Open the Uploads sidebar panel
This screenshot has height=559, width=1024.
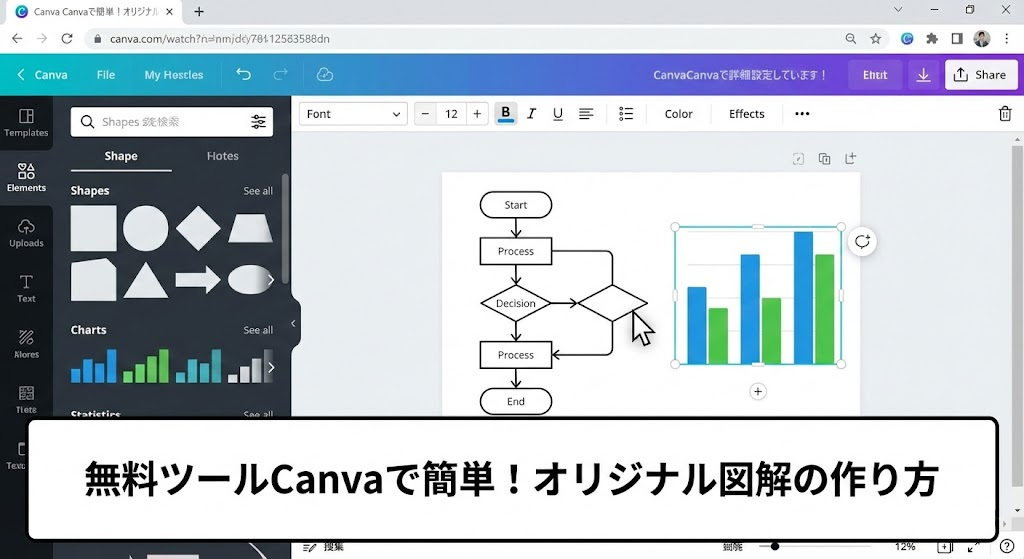pyautogui.click(x=26, y=232)
